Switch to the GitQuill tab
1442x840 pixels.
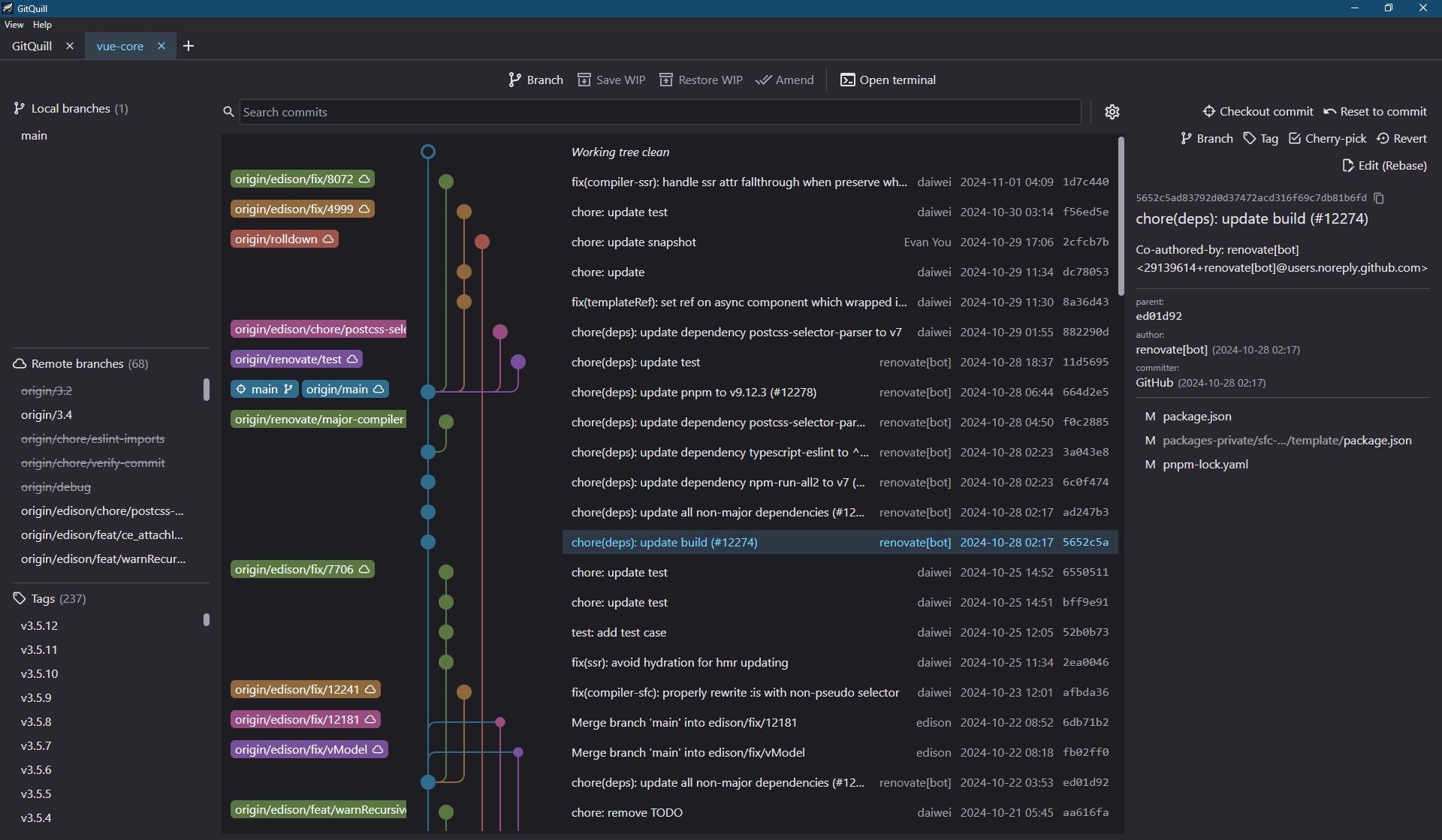click(x=32, y=46)
